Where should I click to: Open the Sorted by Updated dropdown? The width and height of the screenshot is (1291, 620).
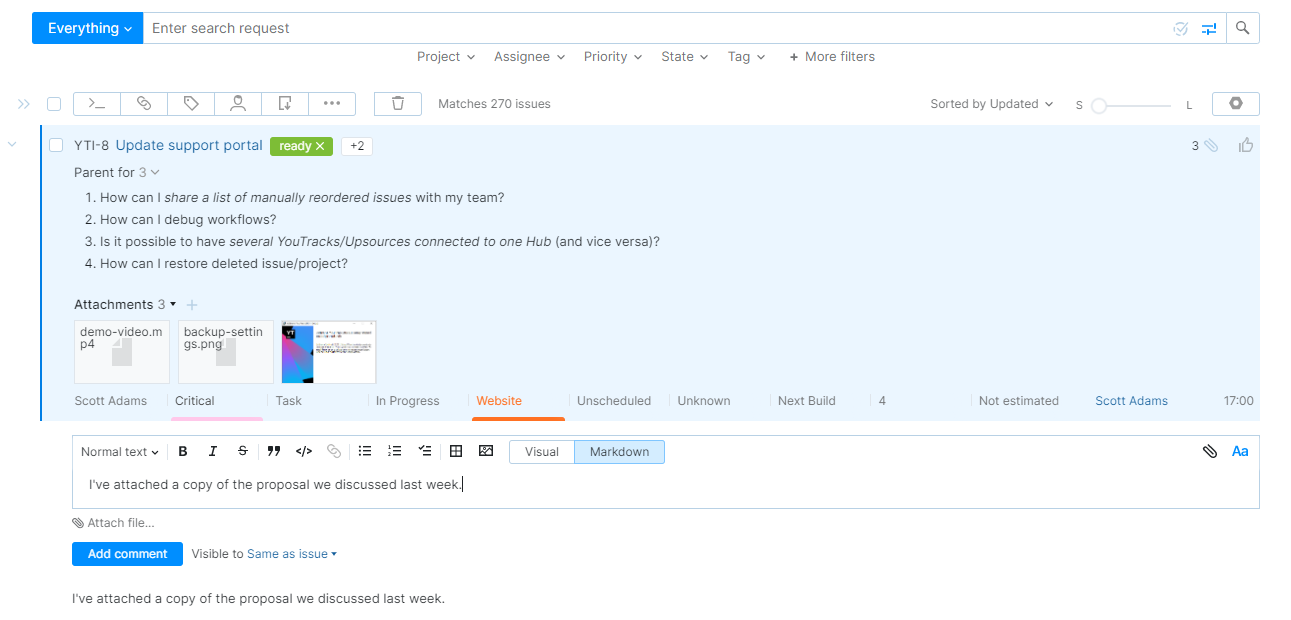991,103
